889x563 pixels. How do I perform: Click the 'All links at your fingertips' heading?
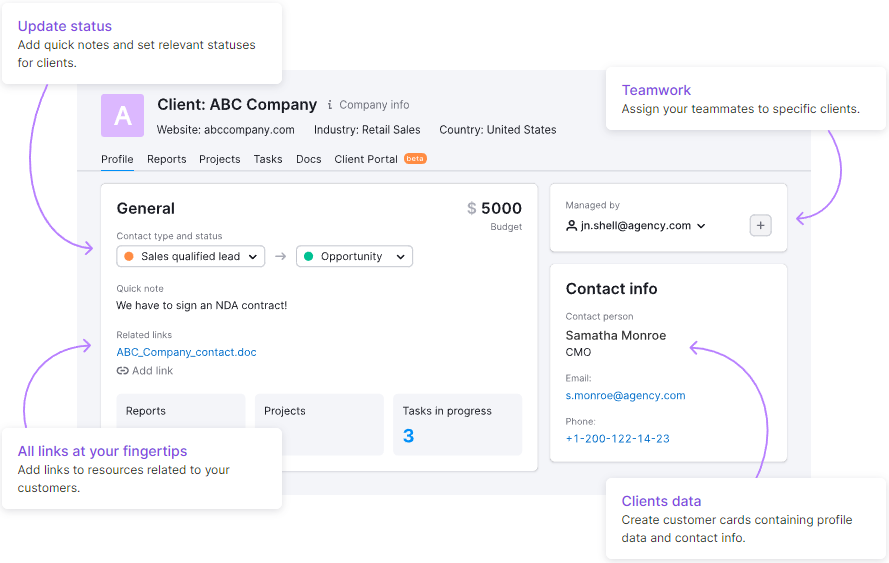coord(102,451)
